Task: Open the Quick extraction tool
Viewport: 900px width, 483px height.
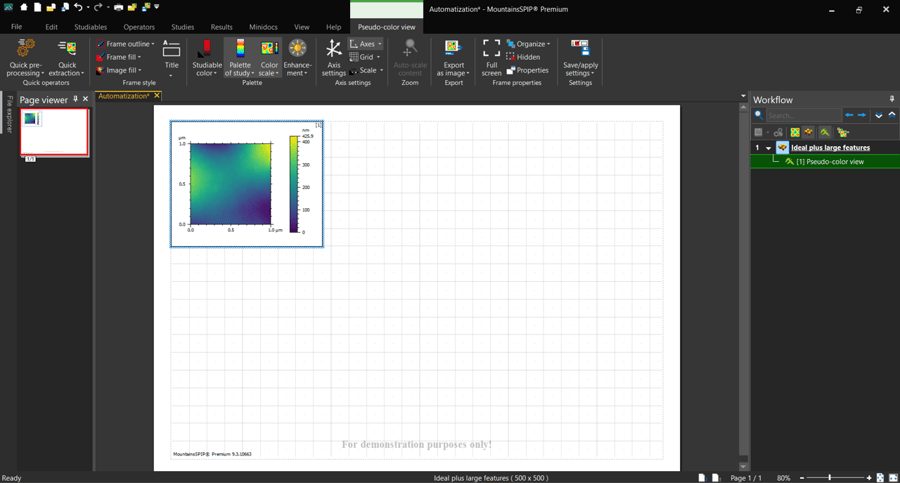Action: pyautogui.click(x=67, y=57)
